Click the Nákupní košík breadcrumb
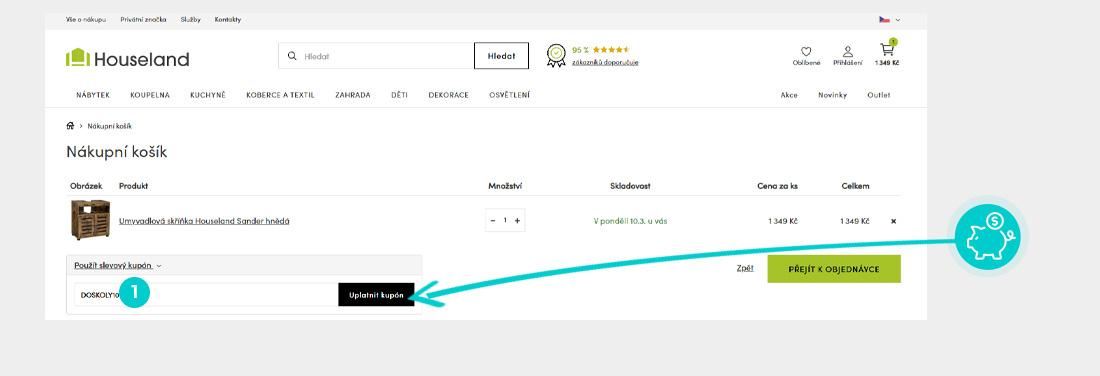 (110, 126)
